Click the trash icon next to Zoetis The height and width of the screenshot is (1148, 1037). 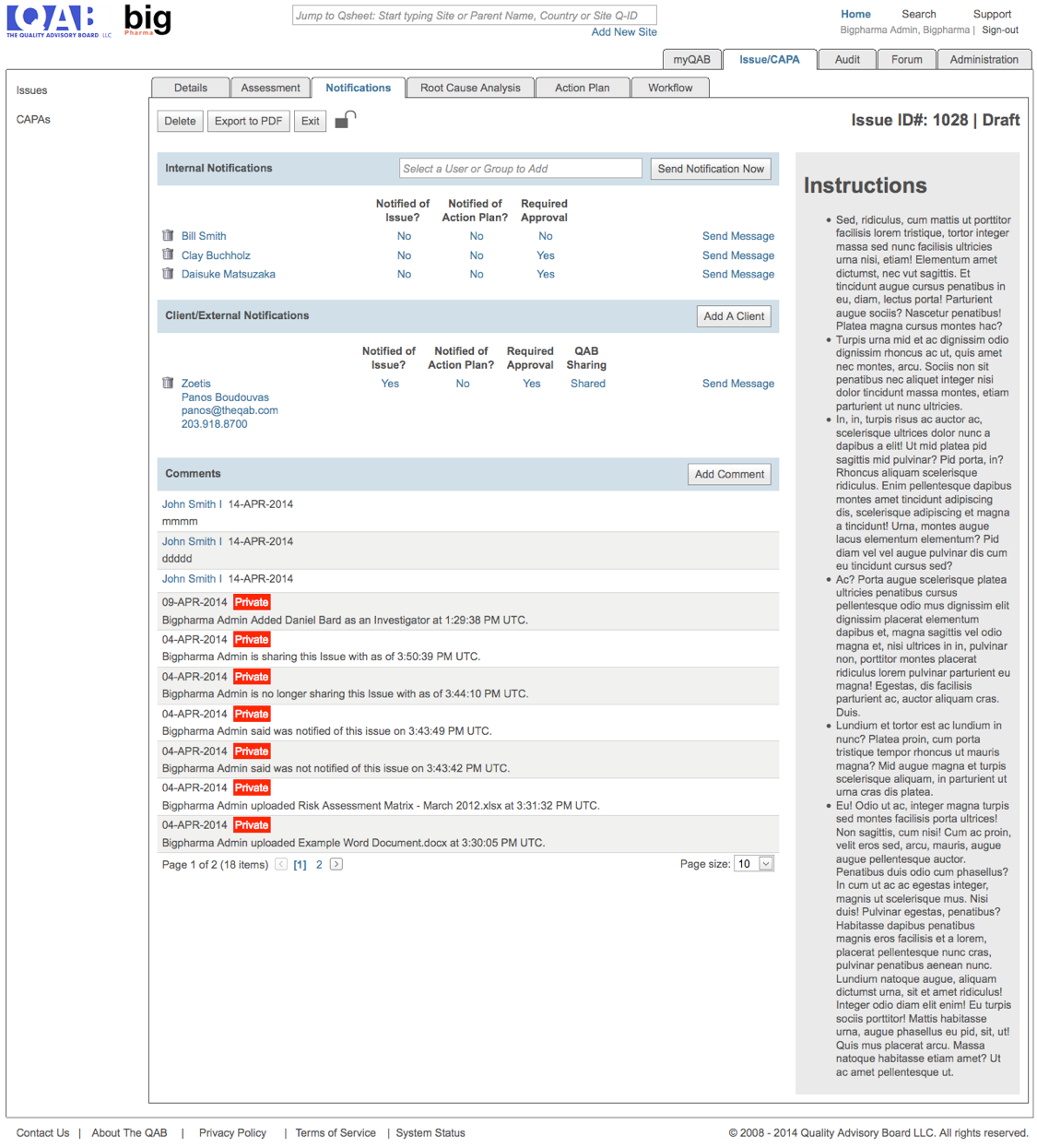168,383
